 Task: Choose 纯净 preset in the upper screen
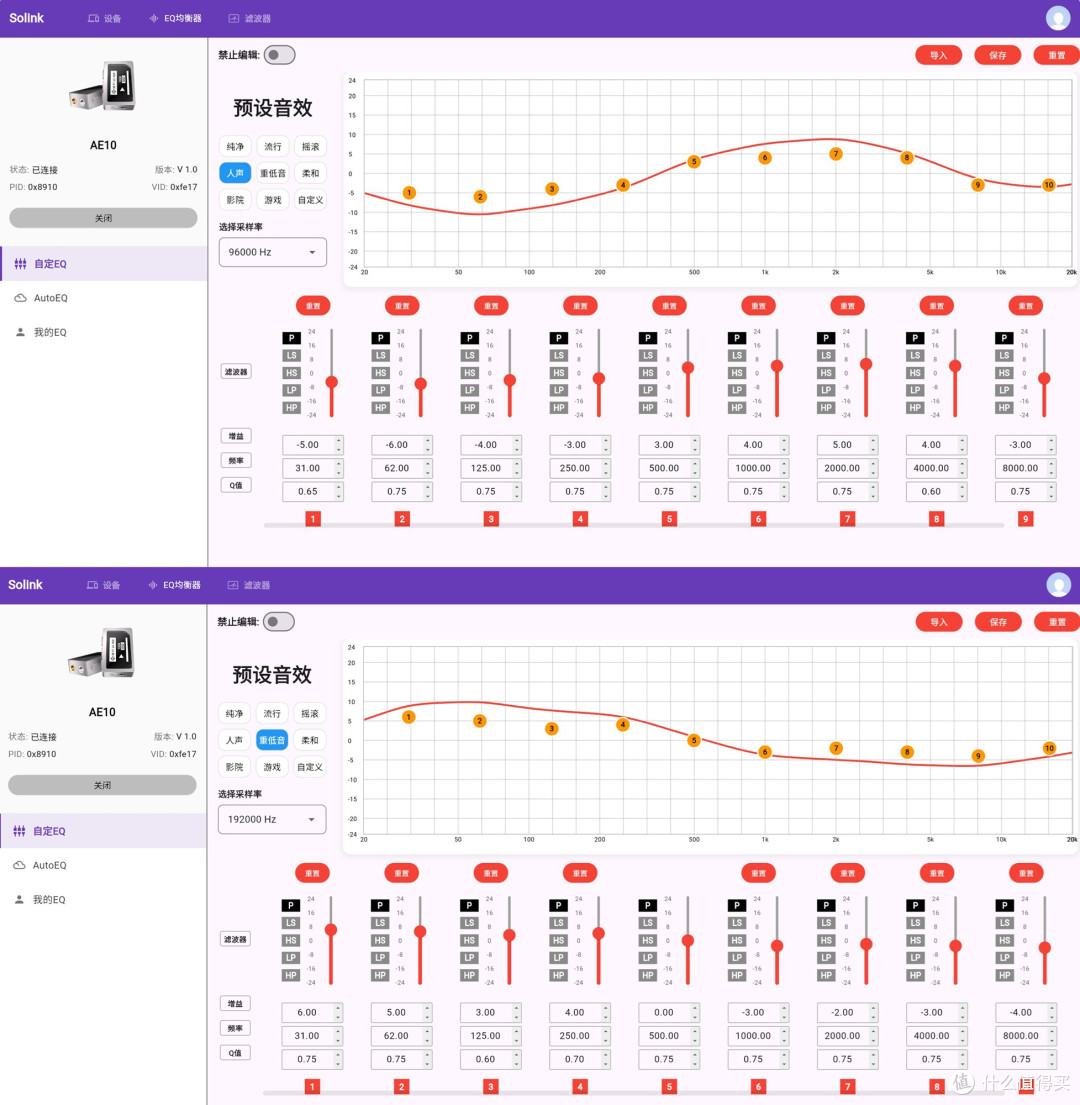pyautogui.click(x=235, y=147)
